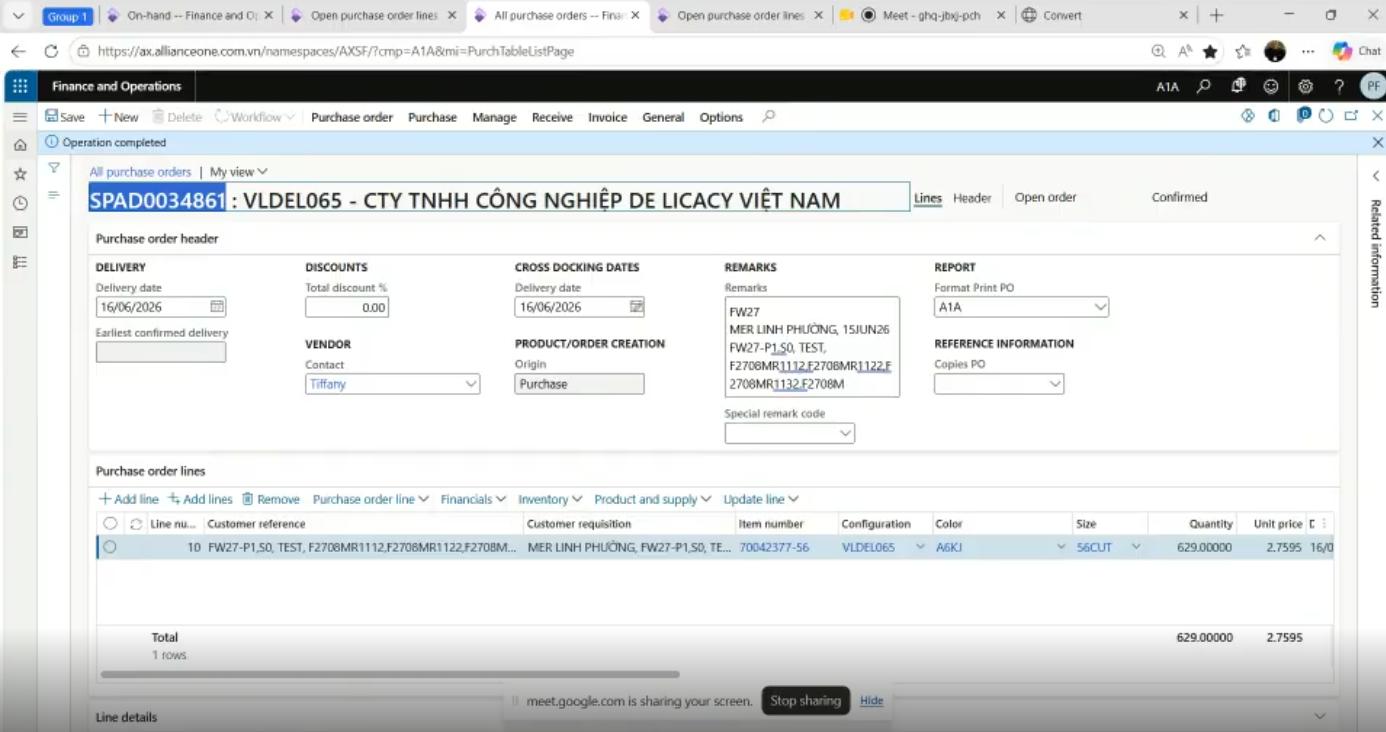1386x732 pixels.
Task: Open the message center icon
Action: 1238,86
